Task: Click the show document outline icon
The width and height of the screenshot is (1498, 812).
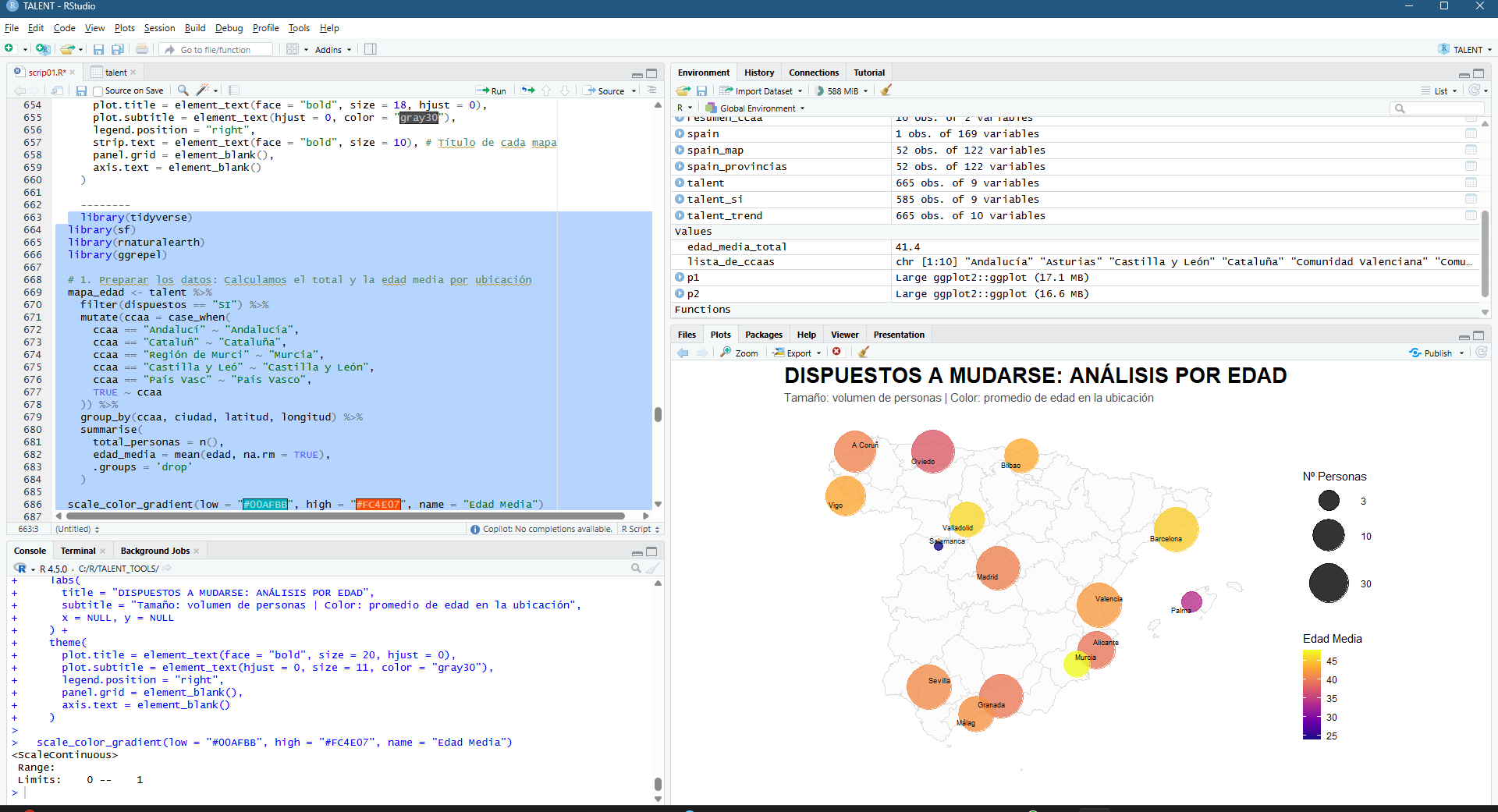Action: click(x=651, y=90)
